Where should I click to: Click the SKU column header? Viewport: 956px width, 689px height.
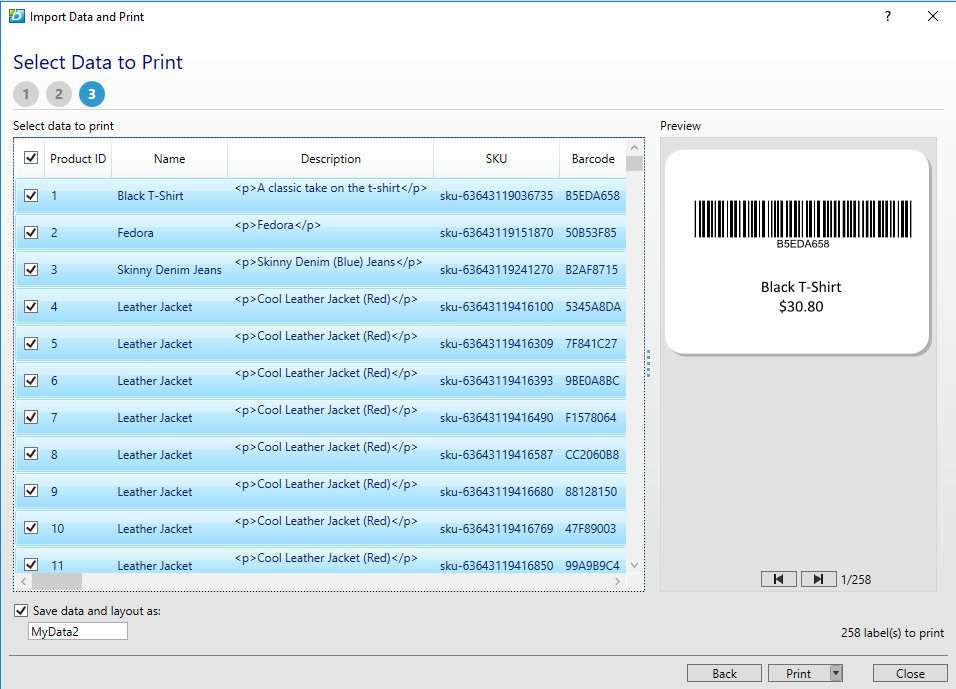point(496,159)
